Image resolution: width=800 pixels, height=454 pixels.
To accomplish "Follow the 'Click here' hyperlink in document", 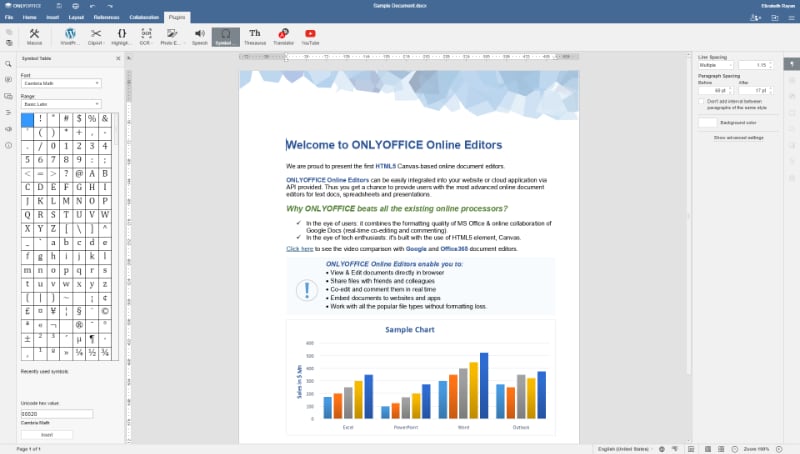I will pos(299,249).
